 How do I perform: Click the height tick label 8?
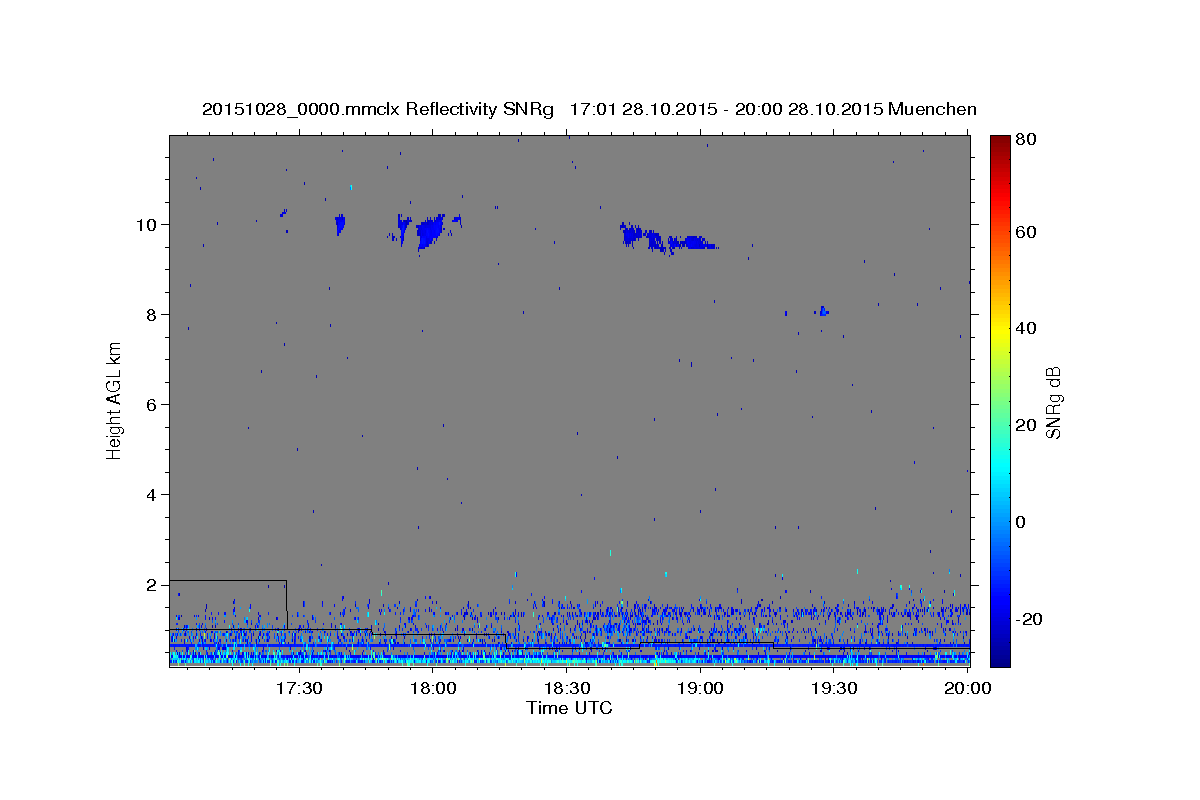click(152, 315)
